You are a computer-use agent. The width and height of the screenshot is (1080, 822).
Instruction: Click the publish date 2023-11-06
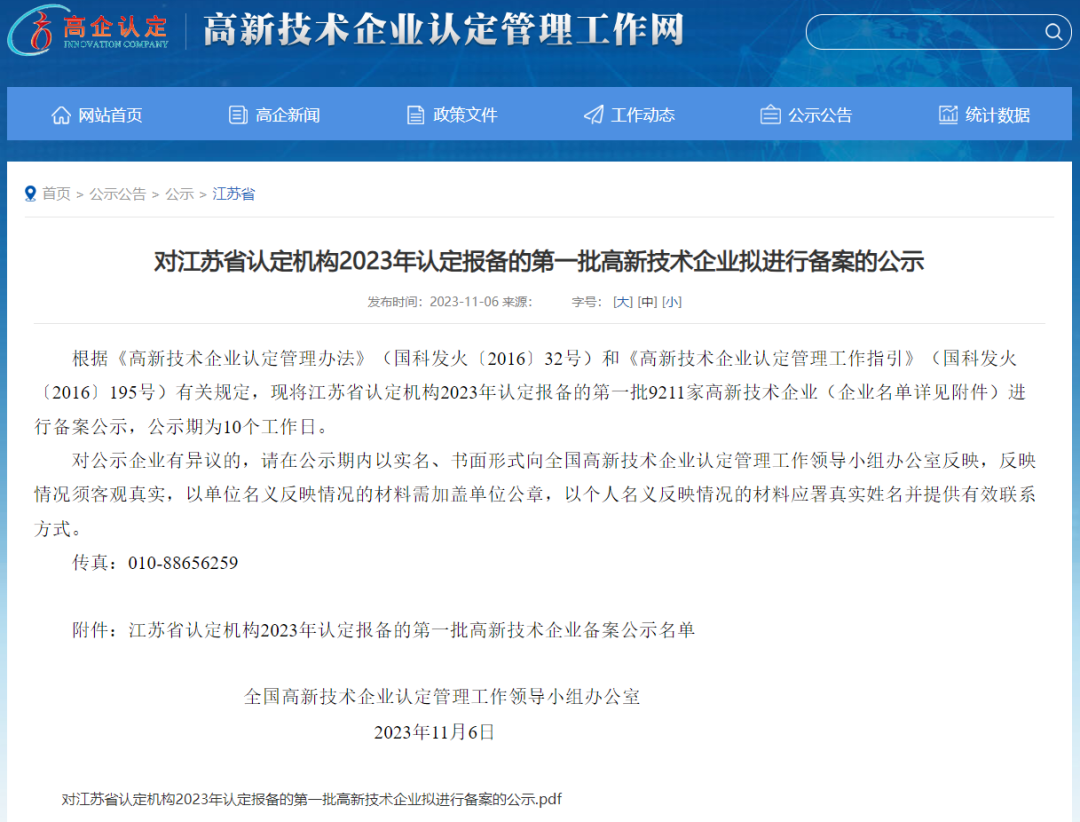(464, 302)
